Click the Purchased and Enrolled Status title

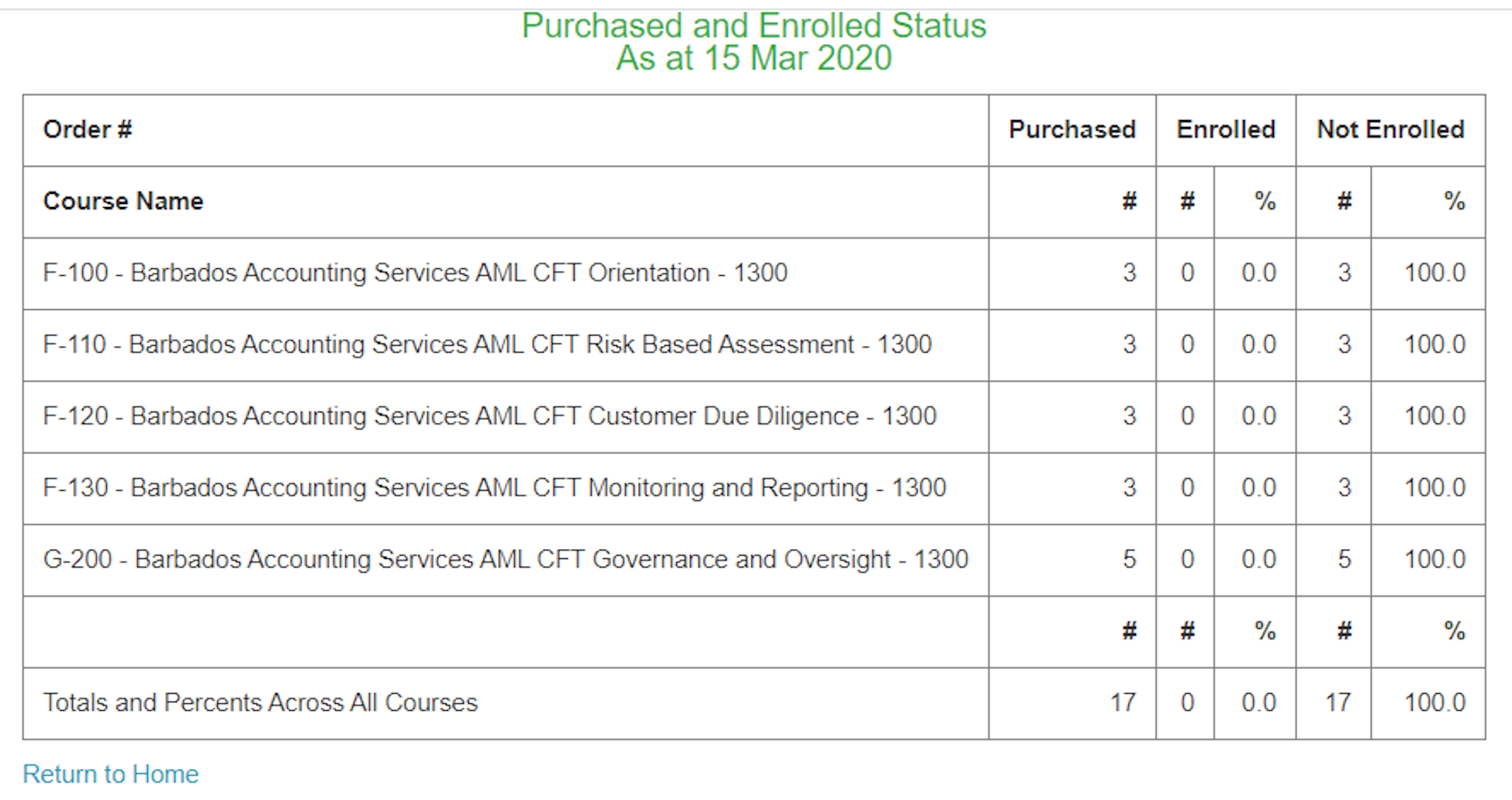[x=754, y=26]
